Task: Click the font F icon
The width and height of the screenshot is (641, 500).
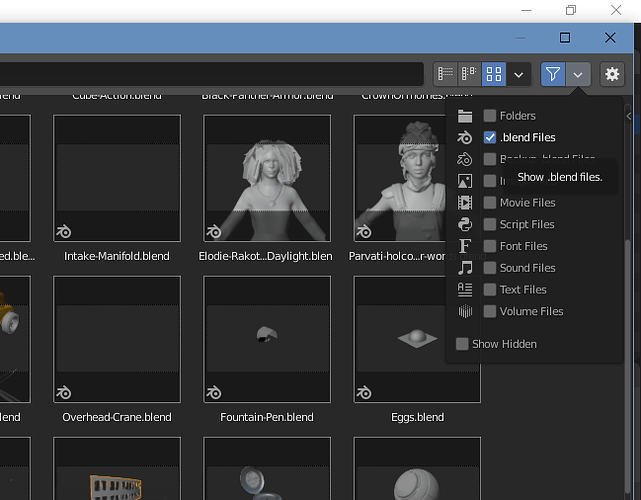Action: (465, 246)
